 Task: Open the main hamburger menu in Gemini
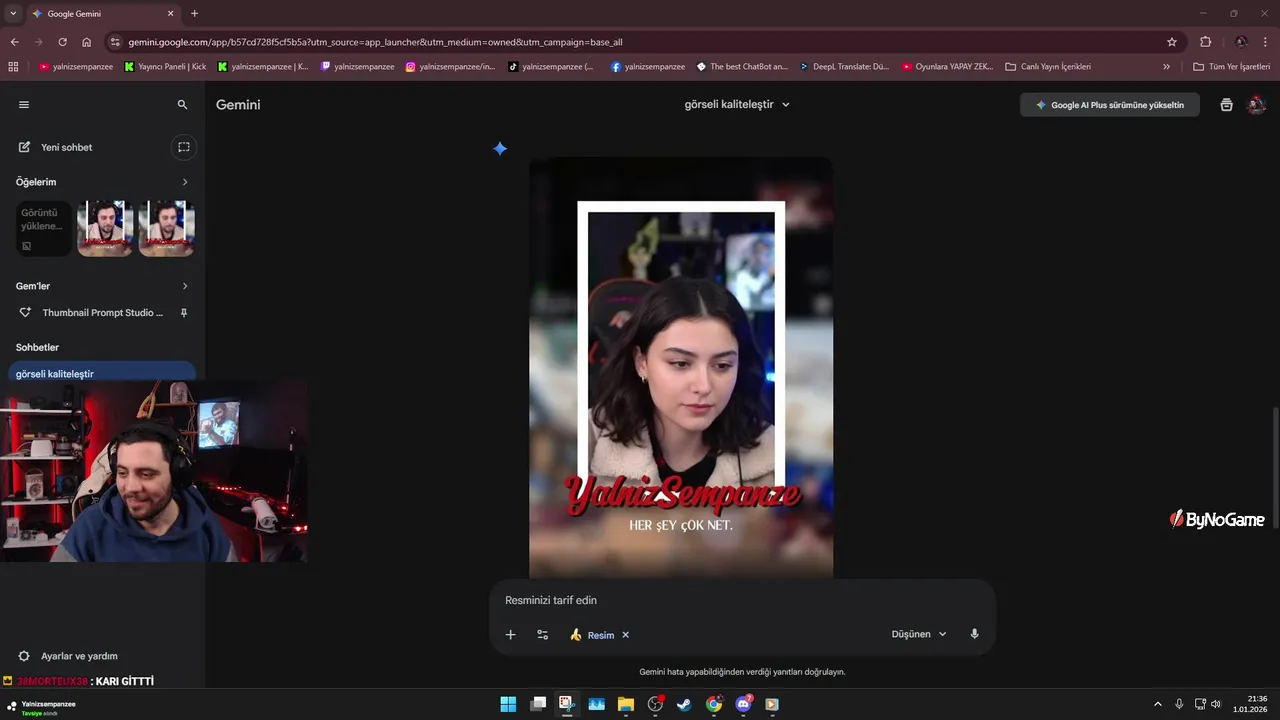pos(24,104)
